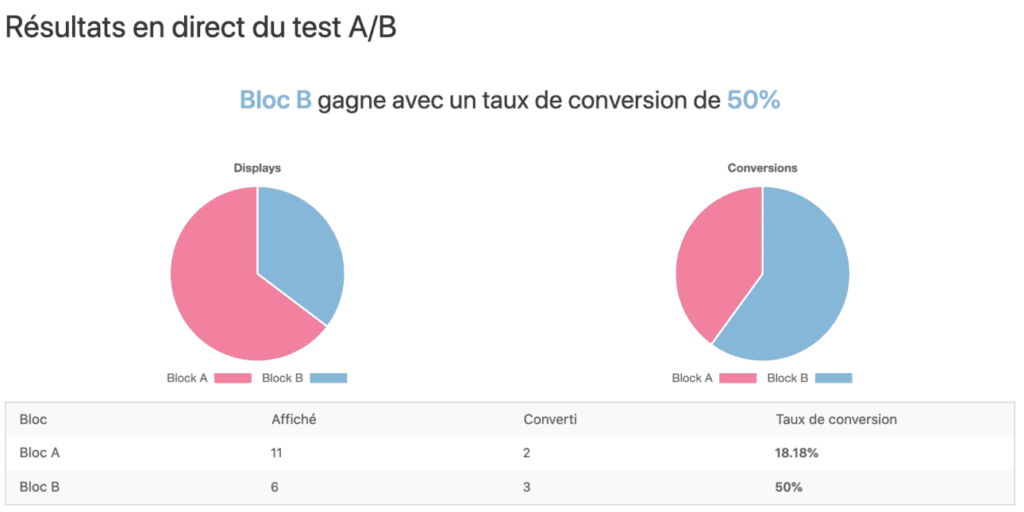
Task: Click blue Block B swatch under Conversions
Action: [x=834, y=377]
